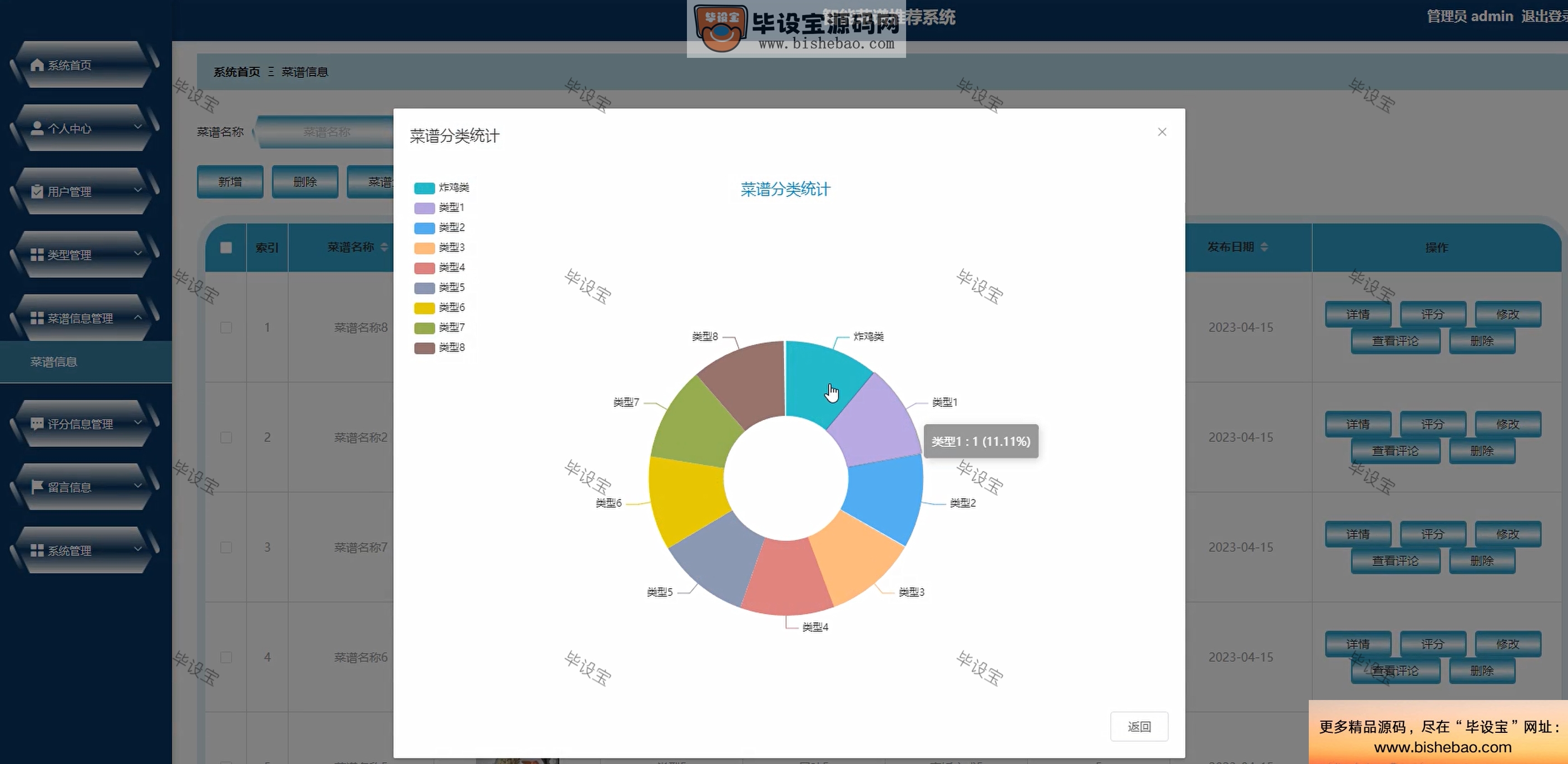The width and height of the screenshot is (1568, 764).
Task: Click the person icon beside 个人中心
Action: pos(37,128)
